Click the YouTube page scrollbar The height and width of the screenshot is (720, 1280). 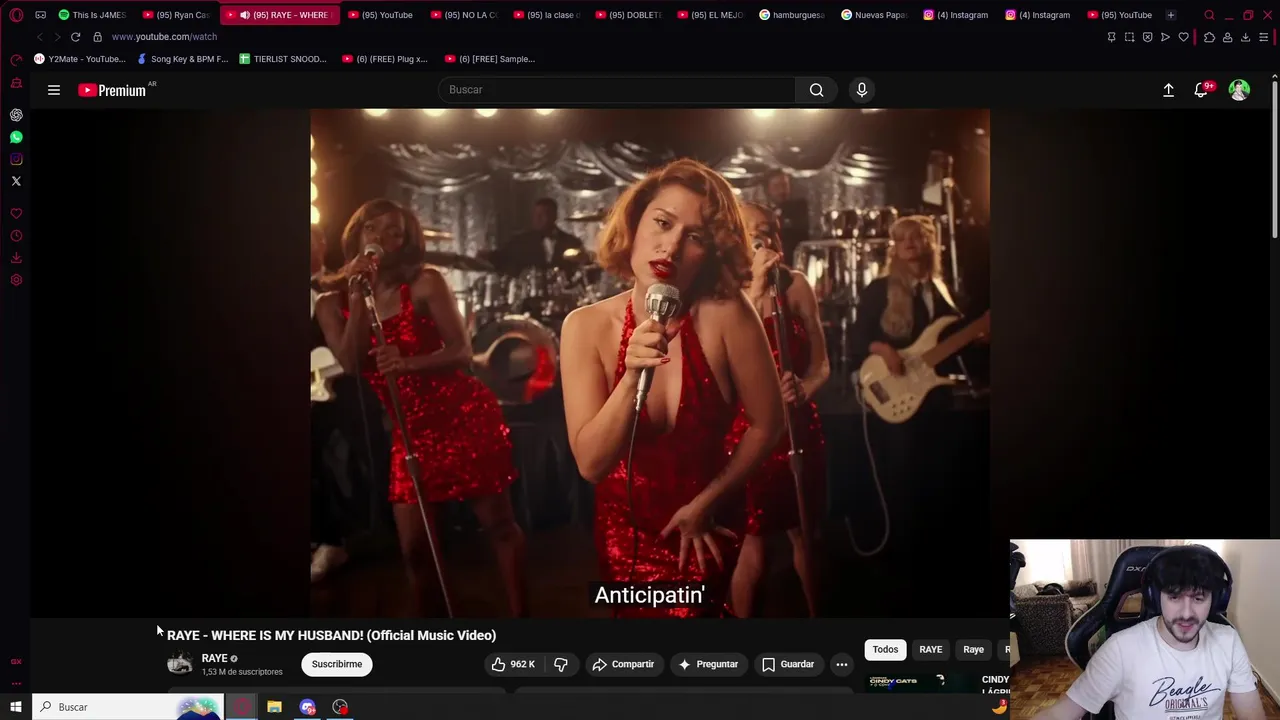(x=1274, y=160)
